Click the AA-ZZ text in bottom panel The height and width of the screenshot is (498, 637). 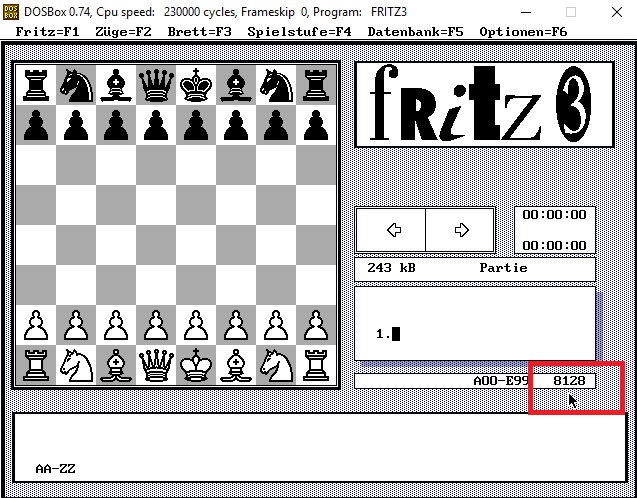pyautogui.click(x=56, y=469)
